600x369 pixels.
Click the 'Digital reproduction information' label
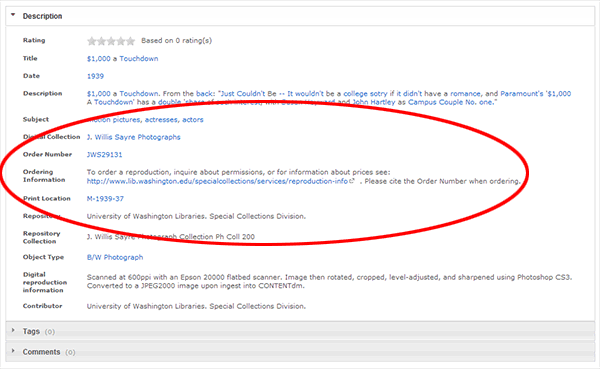[x=45, y=282]
